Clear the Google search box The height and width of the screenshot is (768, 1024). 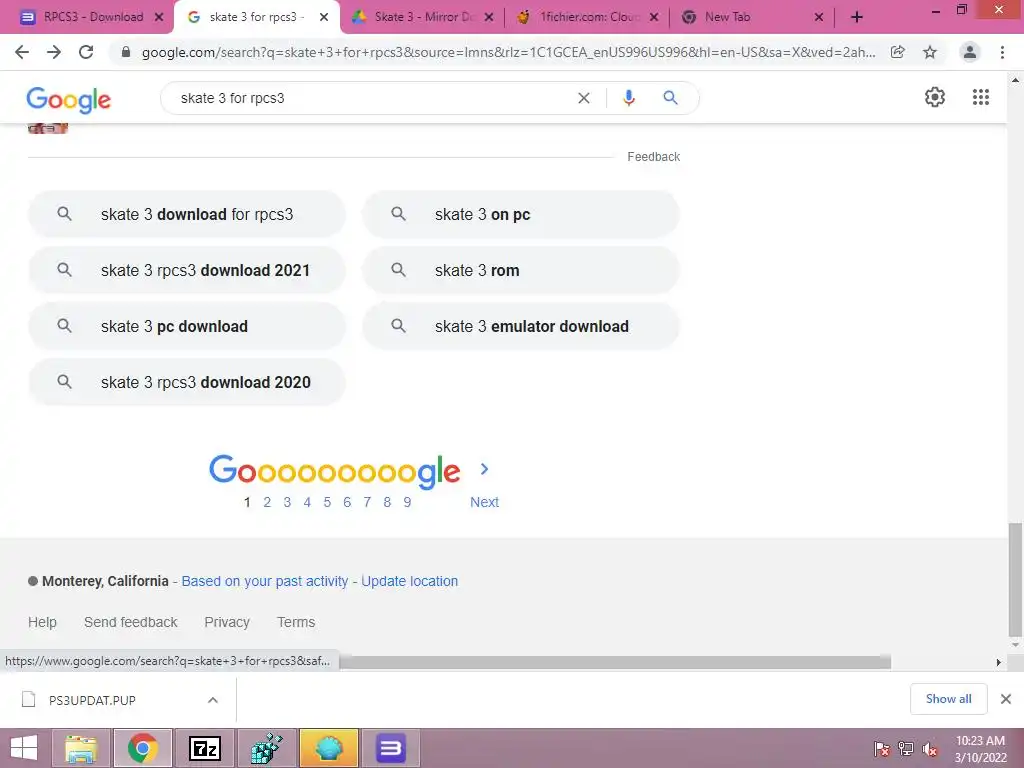click(x=584, y=98)
